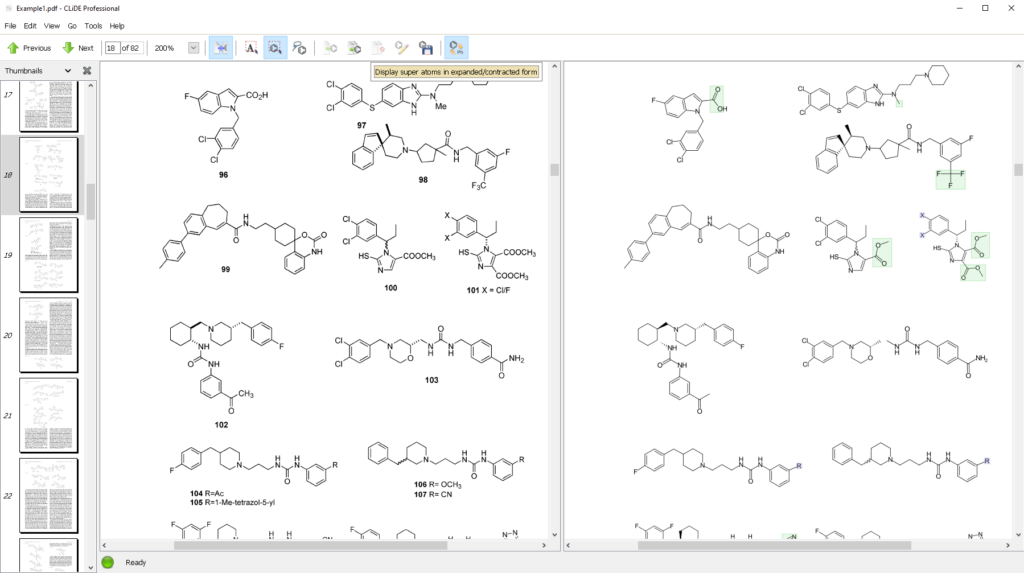Toggle the super atoms expanded/contracted display
This screenshot has width=1024, height=573.
pyautogui.click(x=456, y=47)
